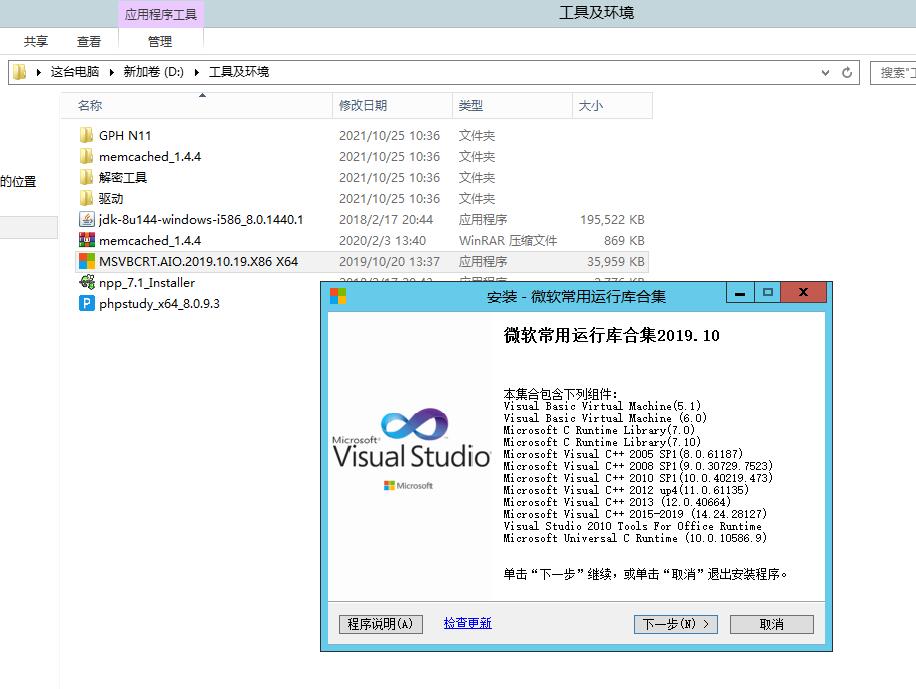
Task: Click the search box for 工具及环境
Action: tap(895, 72)
